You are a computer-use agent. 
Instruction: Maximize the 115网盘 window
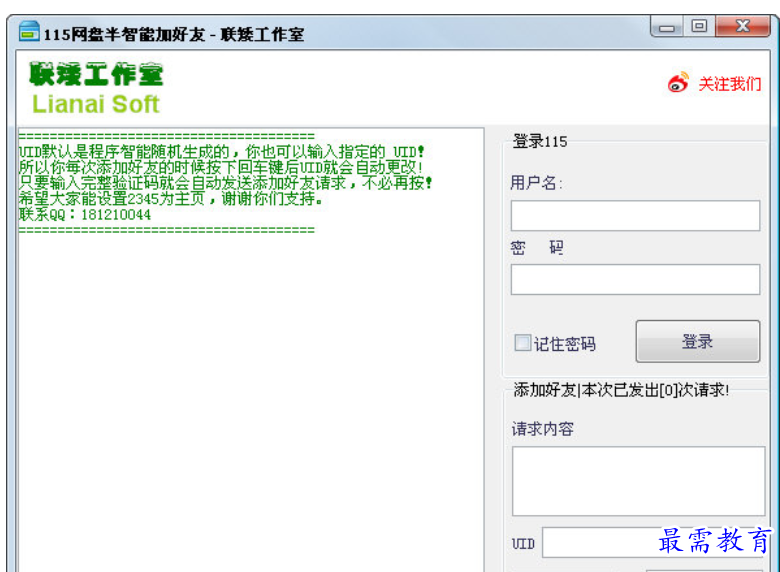(x=699, y=26)
